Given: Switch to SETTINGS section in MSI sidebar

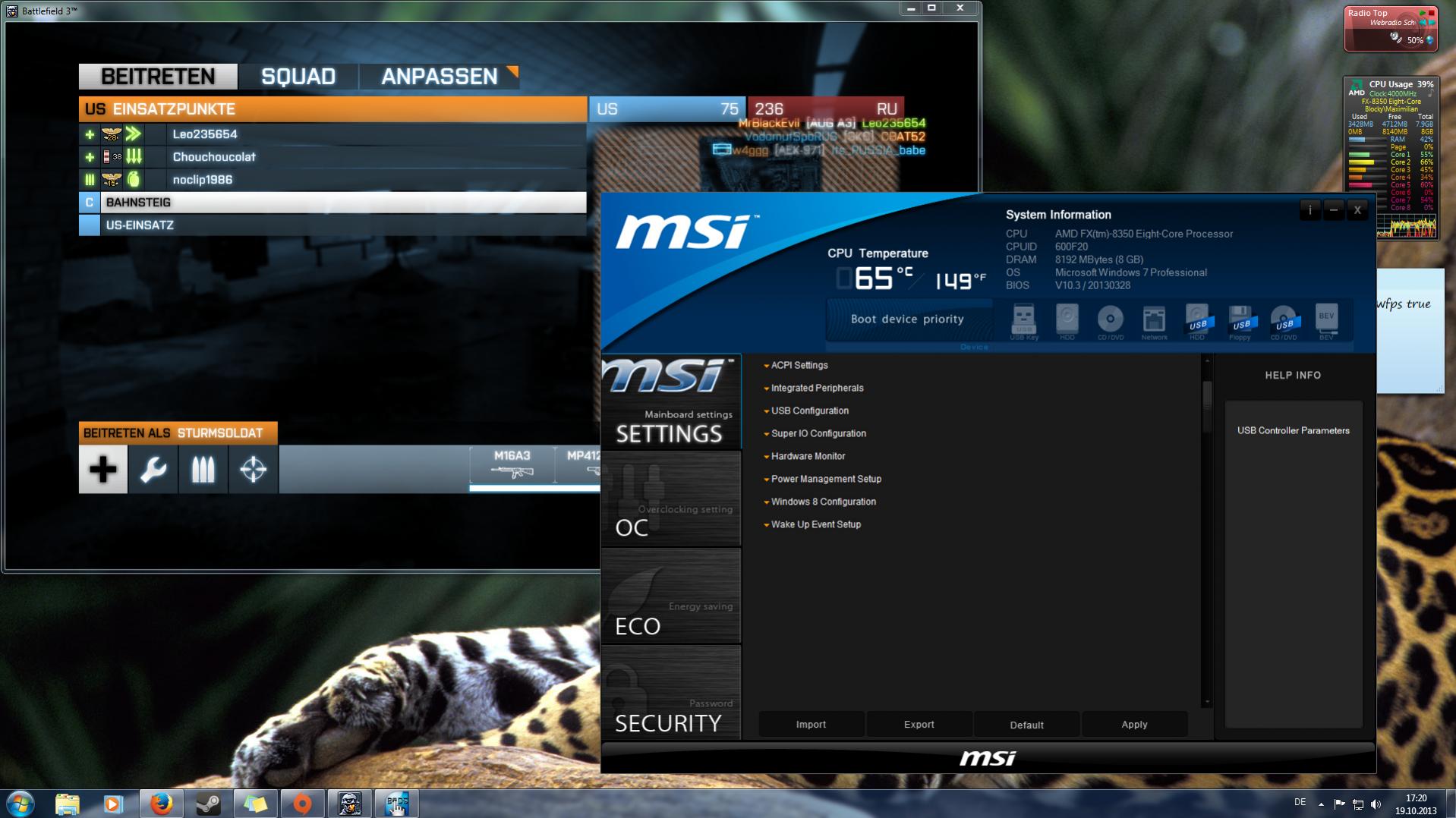Looking at the screenshot, I should tap(671, 401).
